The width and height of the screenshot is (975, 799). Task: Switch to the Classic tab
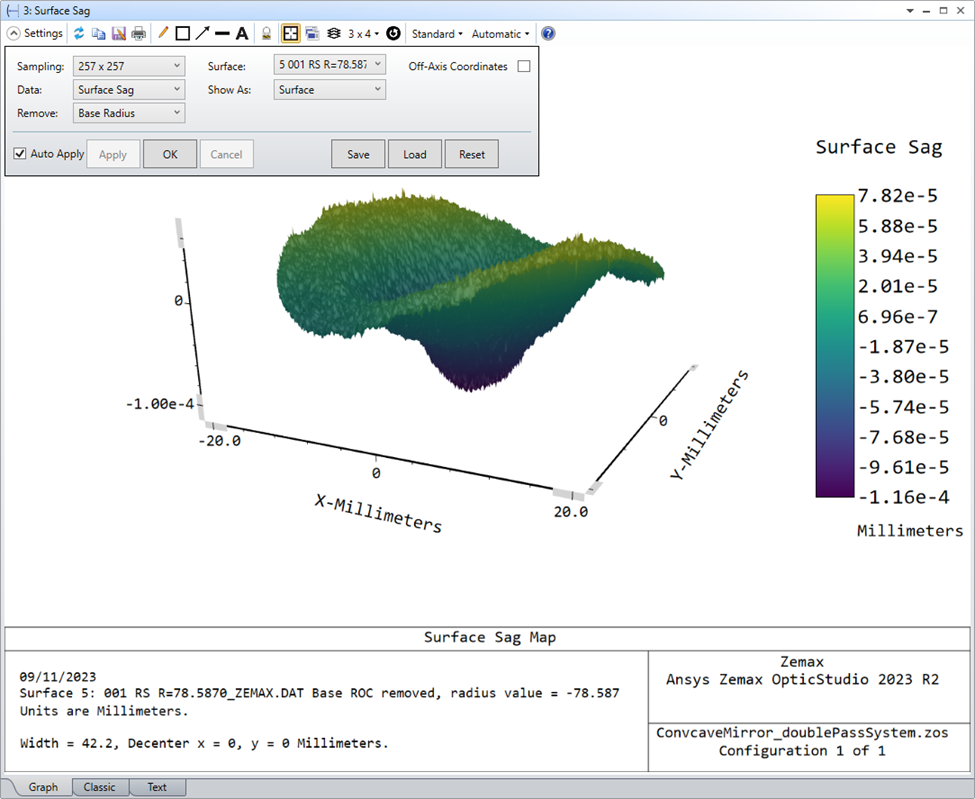99,787
